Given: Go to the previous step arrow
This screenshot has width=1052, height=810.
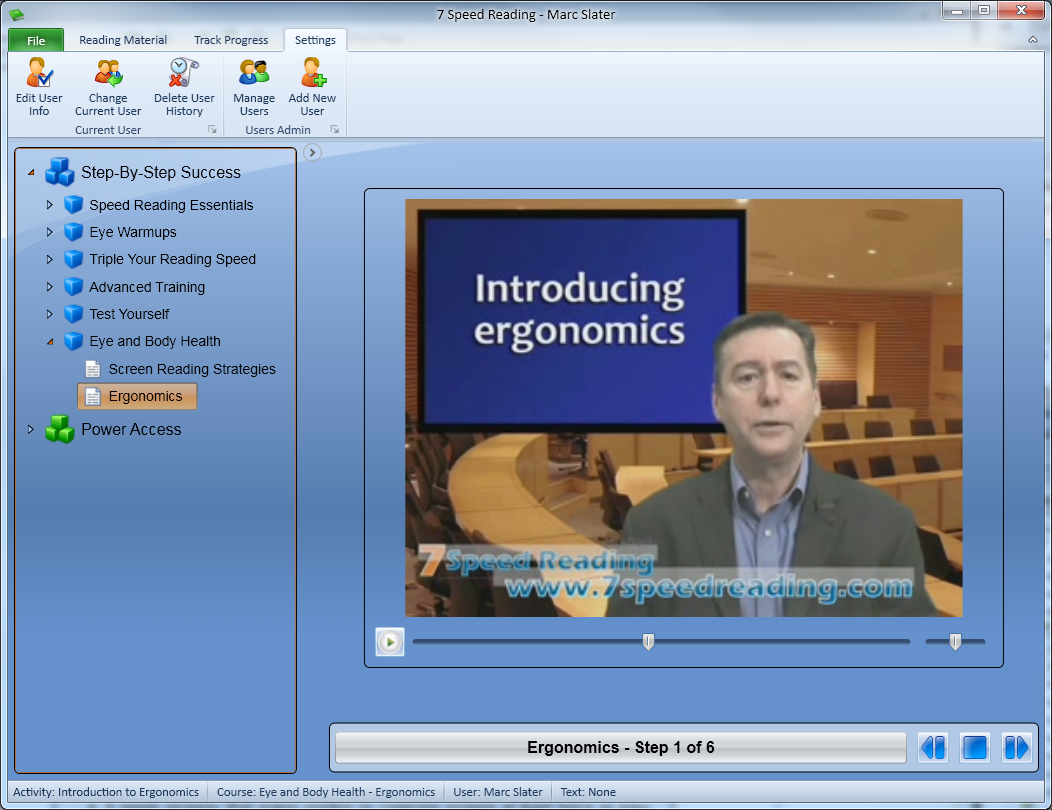Looking at the screenshot, I should coord(933,747).
